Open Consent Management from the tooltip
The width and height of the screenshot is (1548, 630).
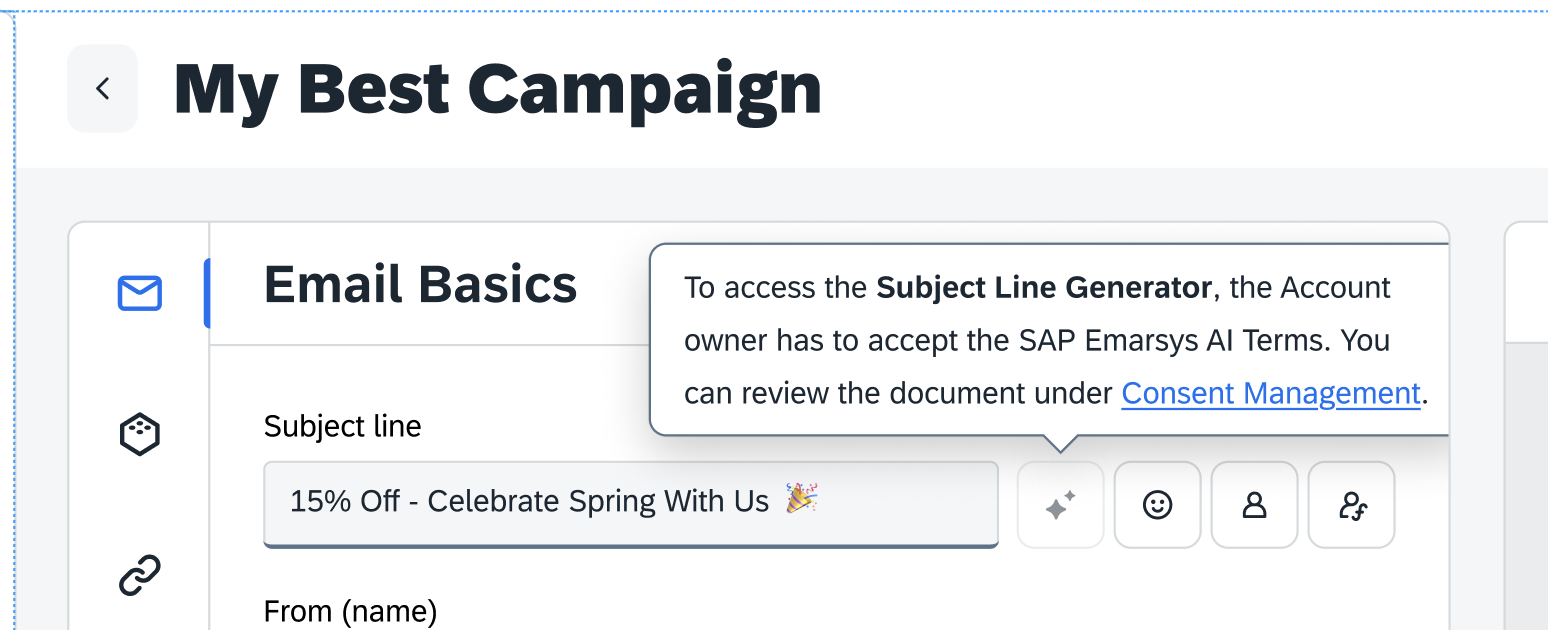coord(1270,393)
